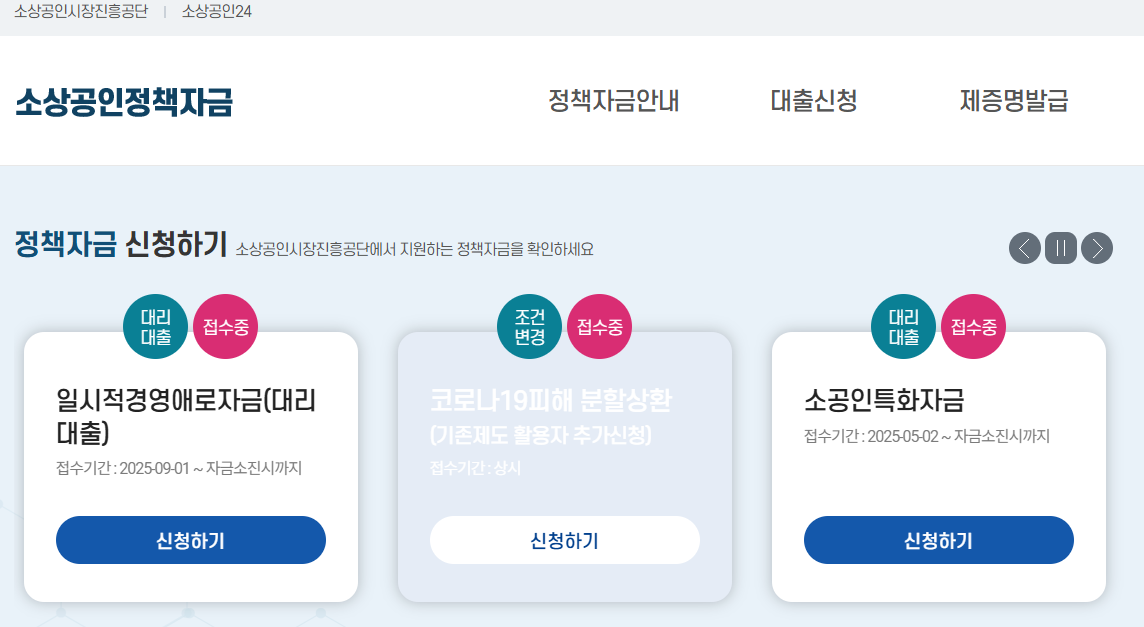
Task: Click the 소상공인정책자금 site logo
Action: (x=124, y=102)
